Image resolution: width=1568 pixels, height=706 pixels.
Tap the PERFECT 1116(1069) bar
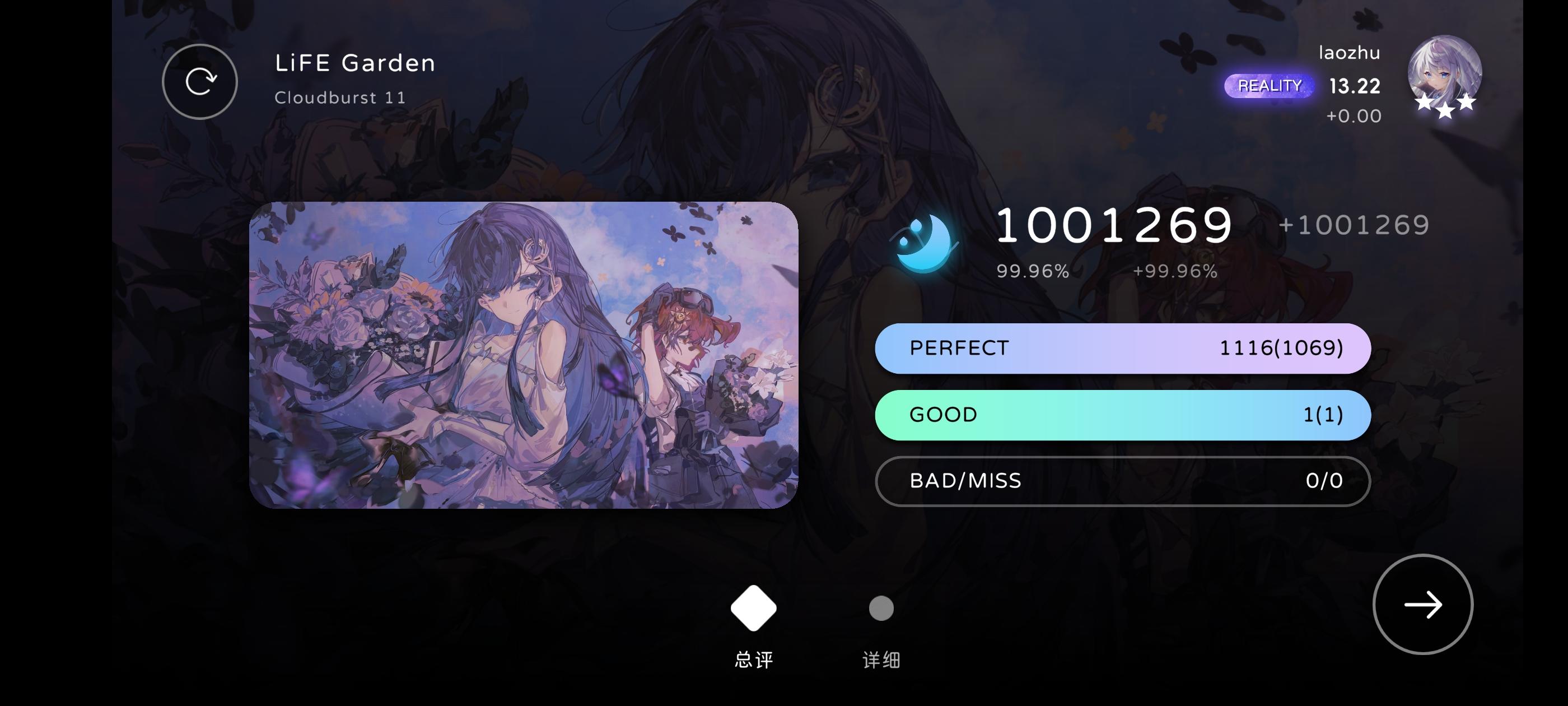1122,349
